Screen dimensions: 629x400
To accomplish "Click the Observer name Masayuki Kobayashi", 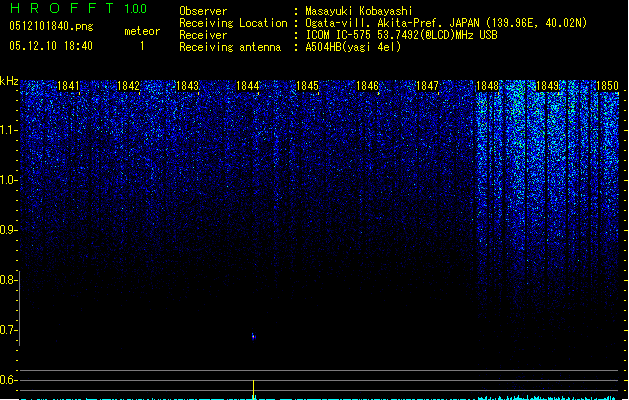I will pyautogui.click(x=359, y=11).
